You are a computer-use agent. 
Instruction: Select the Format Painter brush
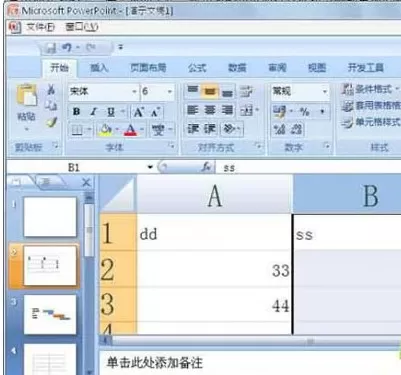[x=51, y=122]
